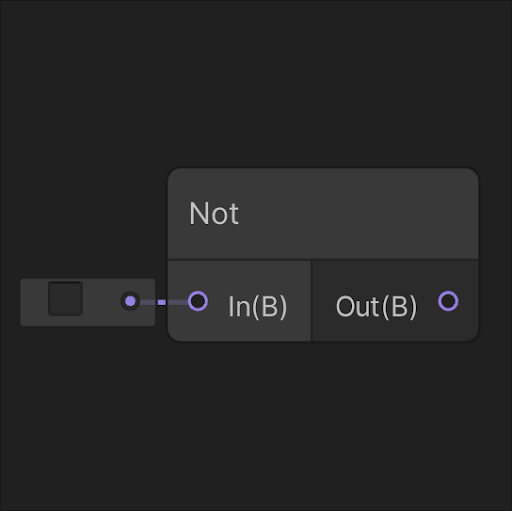Click the Out(B) port label

(x=376, y=307)
